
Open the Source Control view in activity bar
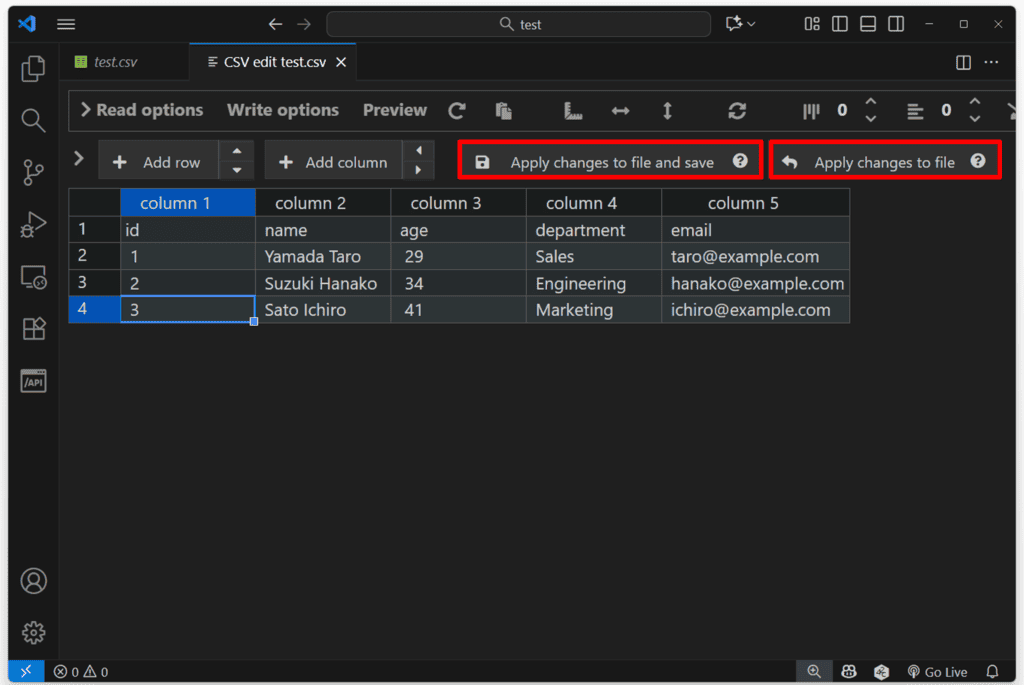[33, 172]
